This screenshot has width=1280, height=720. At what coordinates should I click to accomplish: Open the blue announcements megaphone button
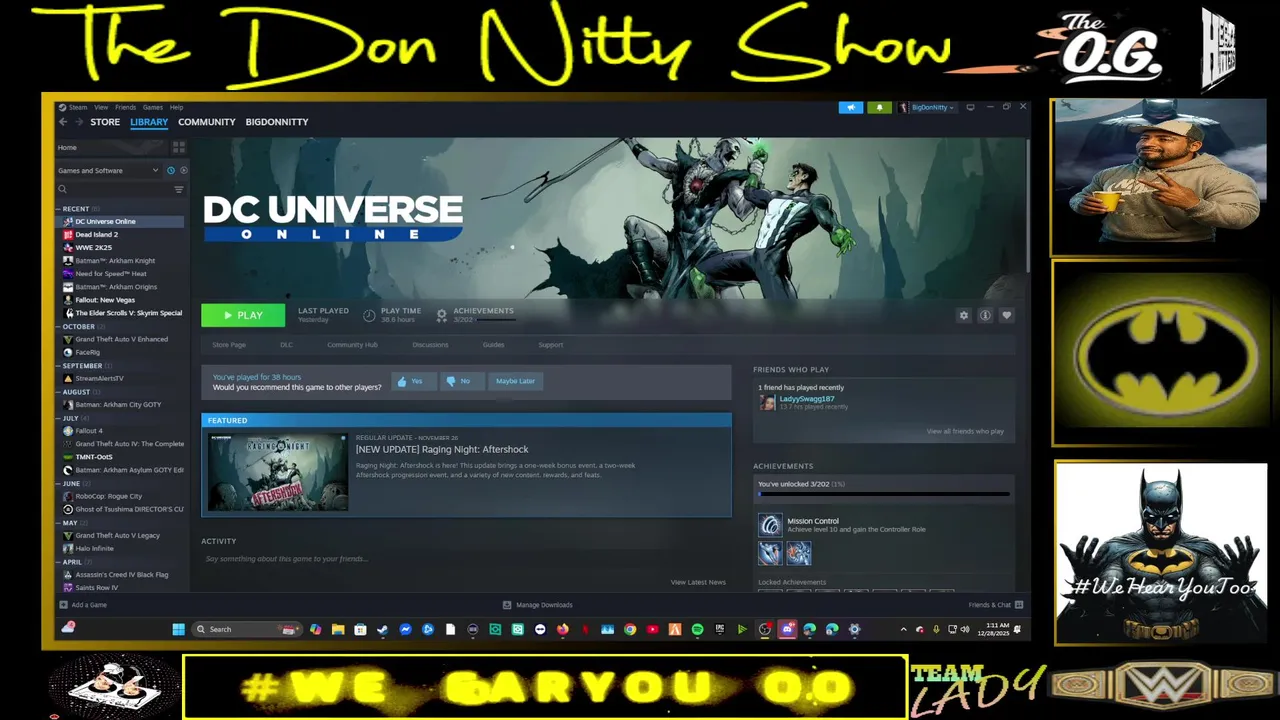tap(851, 107)
